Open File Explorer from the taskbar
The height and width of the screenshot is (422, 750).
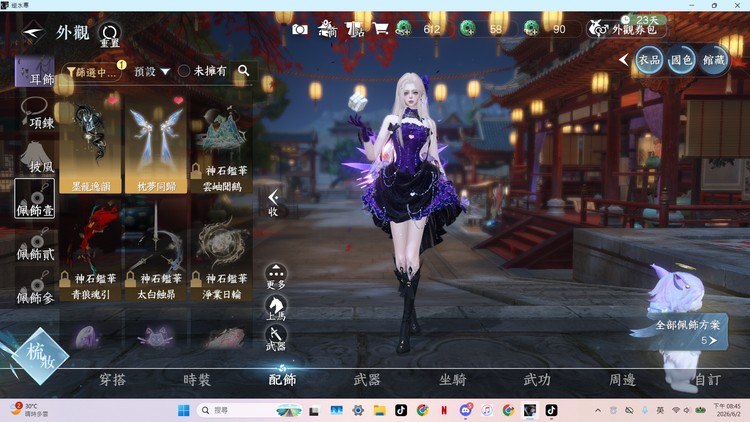(380, 410)
